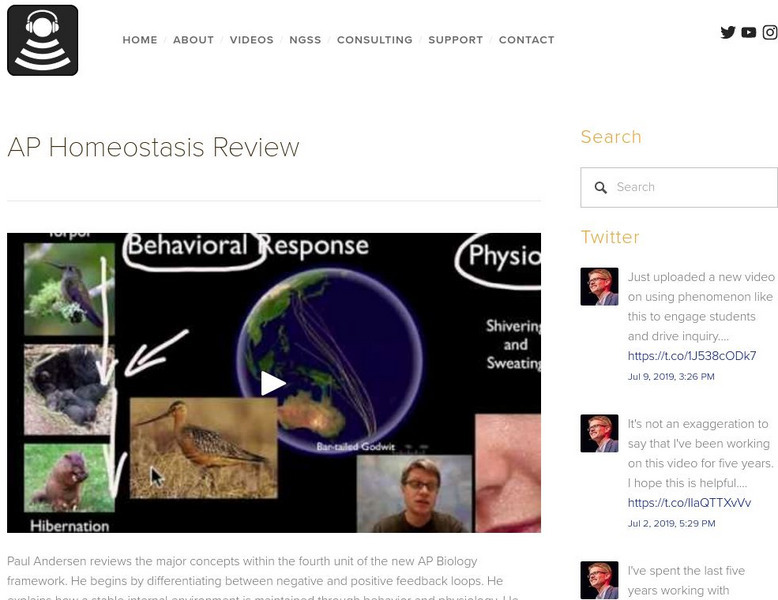
Task: Click the third tweet's profile avatar
Action: click(599, 580)
